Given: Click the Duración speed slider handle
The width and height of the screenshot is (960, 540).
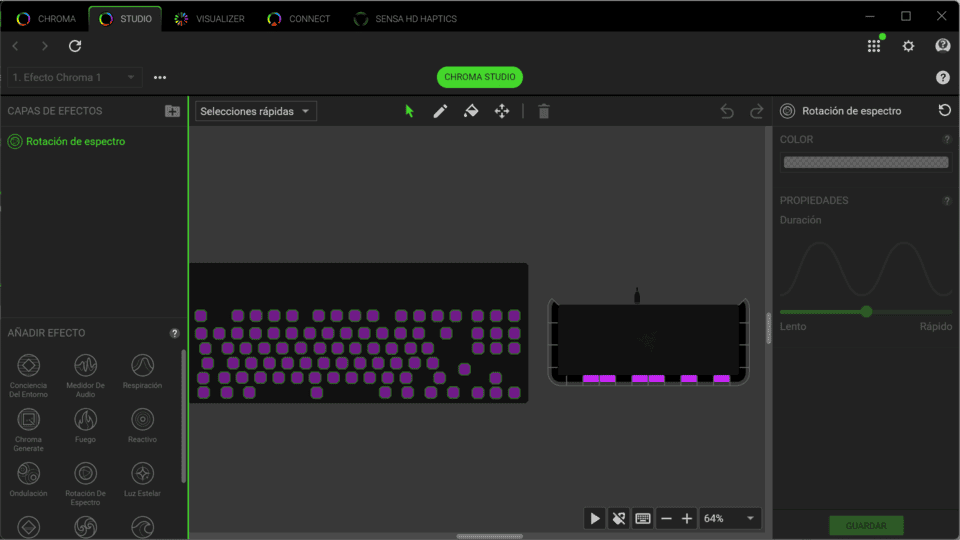Looking at the screenshot, I should tap(866, 311).
